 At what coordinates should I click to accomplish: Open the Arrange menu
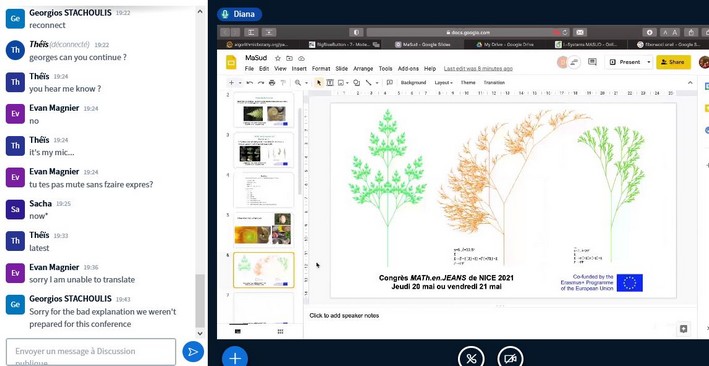363,69
